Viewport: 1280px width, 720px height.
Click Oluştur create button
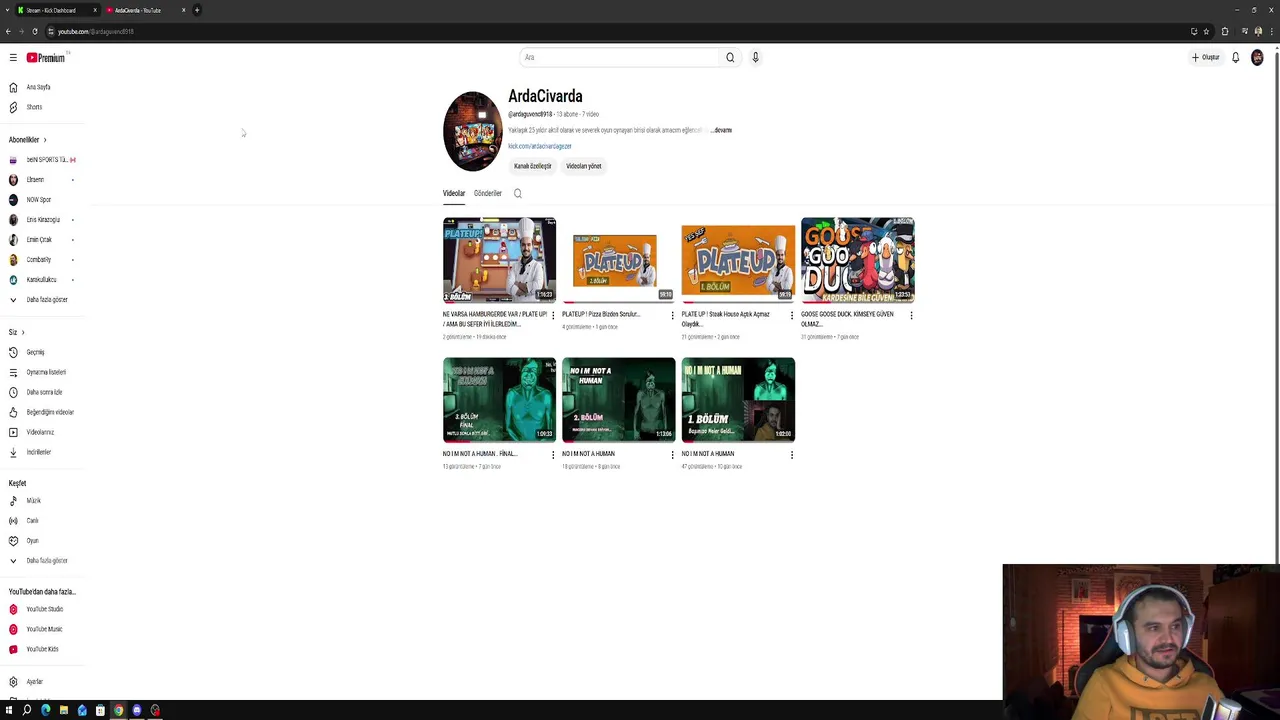tap(1206, 58)
